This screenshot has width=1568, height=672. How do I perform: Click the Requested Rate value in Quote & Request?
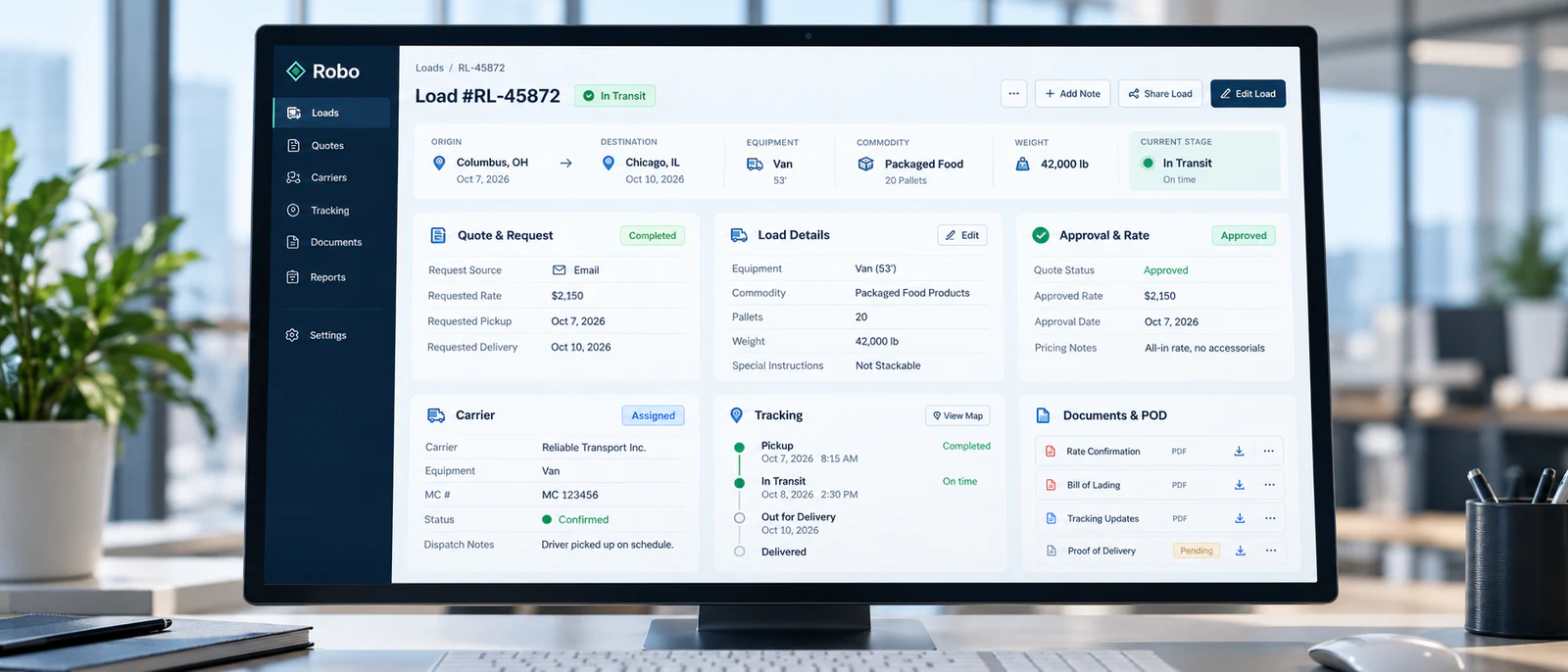click(x=567, y=296)
